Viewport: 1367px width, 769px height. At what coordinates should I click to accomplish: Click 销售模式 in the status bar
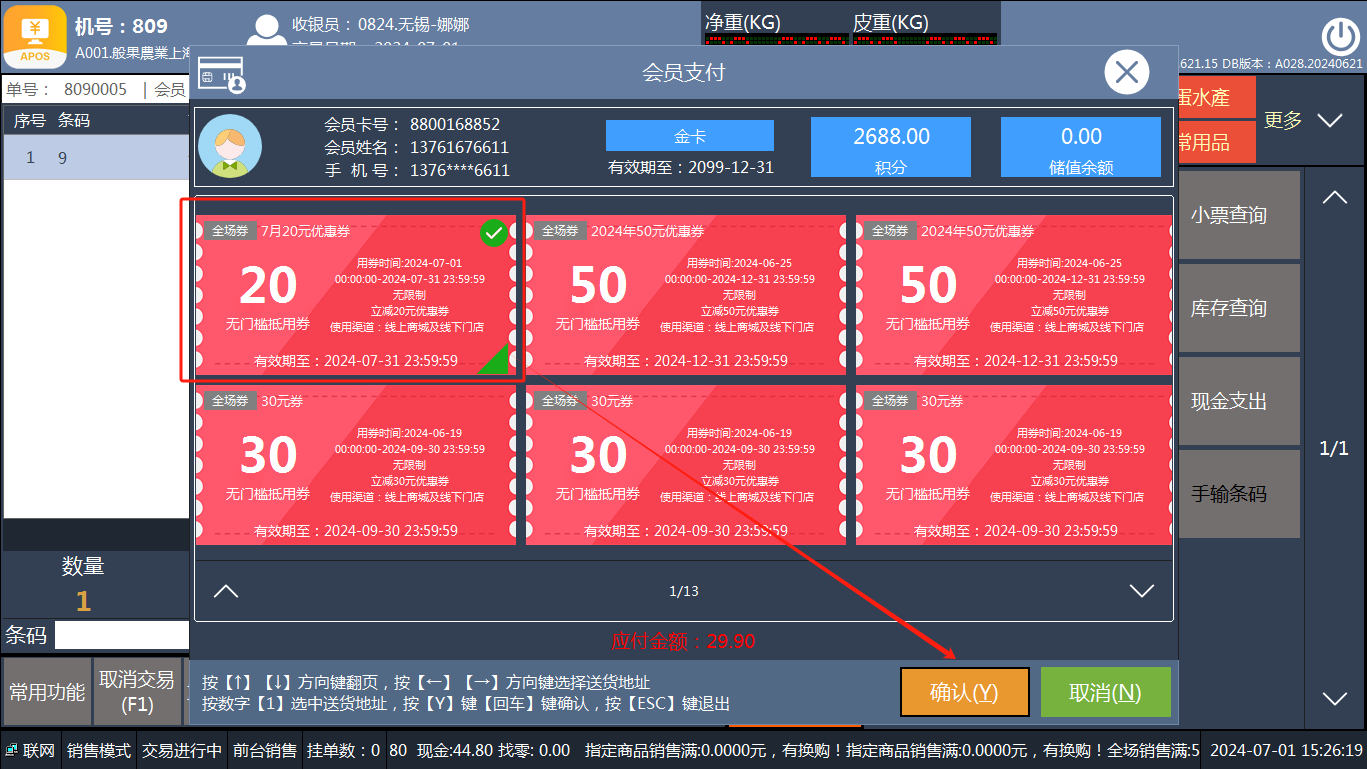99,751
